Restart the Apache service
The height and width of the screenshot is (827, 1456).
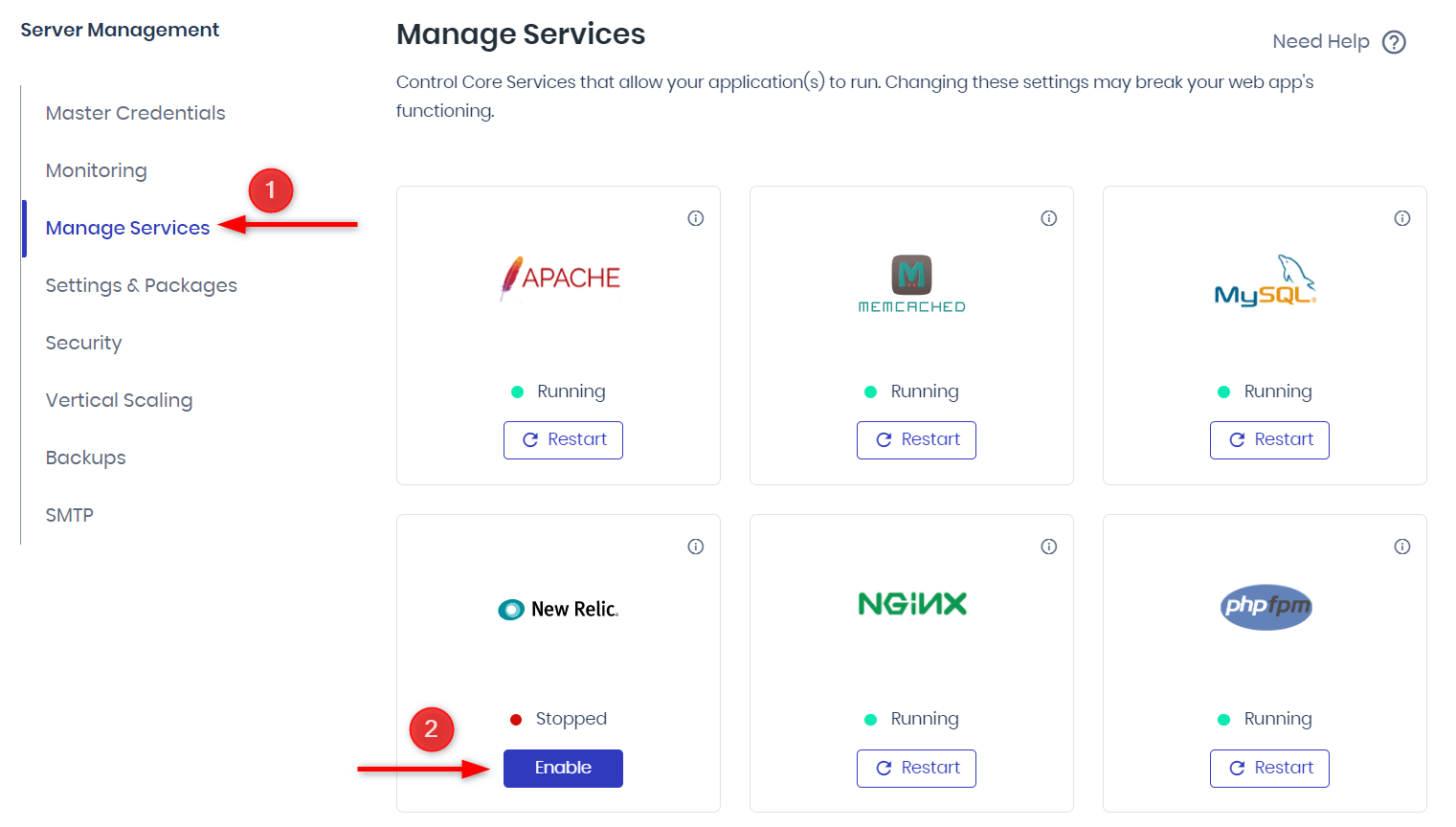(x=563, y=440)
